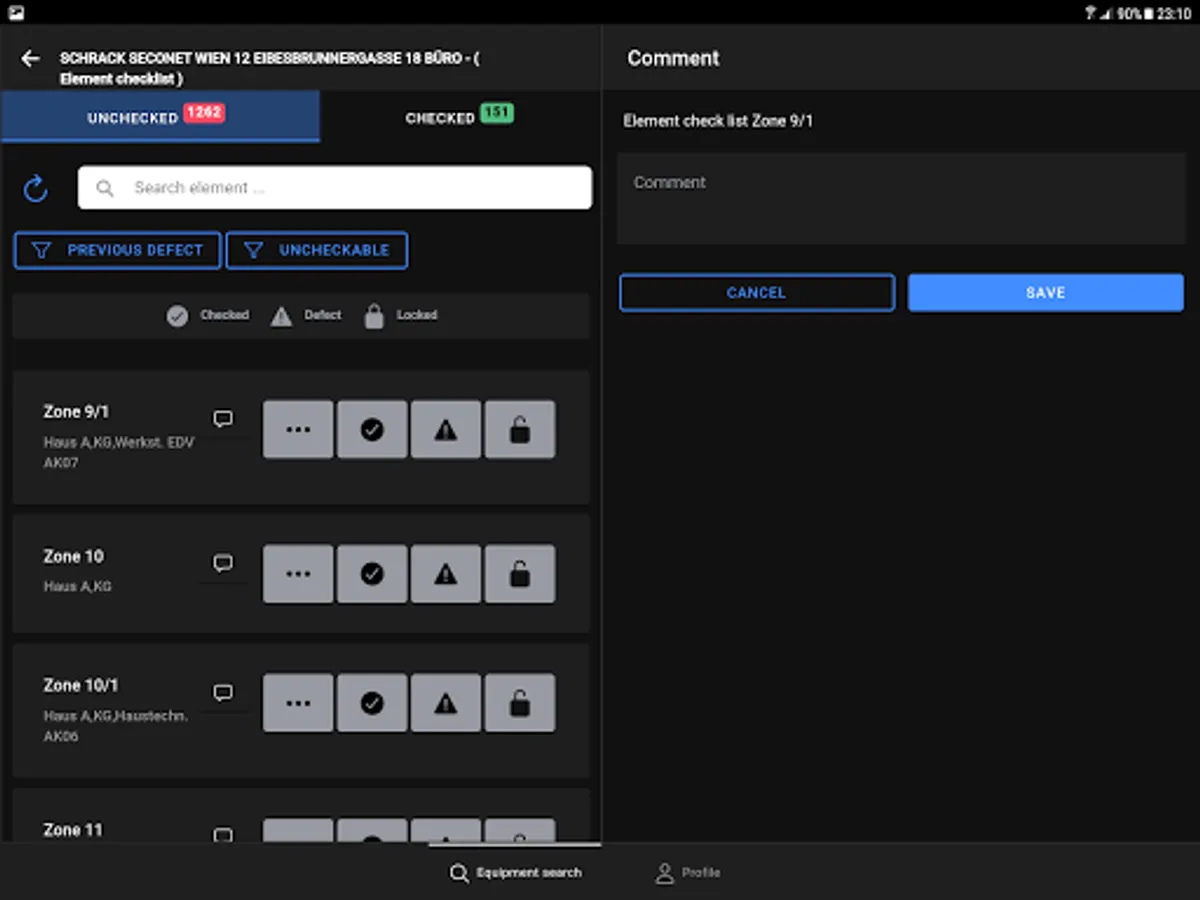Mark Zone 9/1 as checked
The height and width of the screenshot is (900, 1200).
(372, 430)
